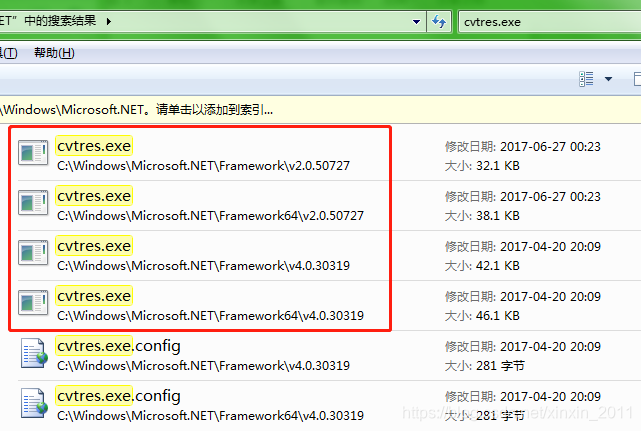The width and height of the screenshot is (641, 431).
Task: Click the 42.1 KB size value
Action: (498, 265)
